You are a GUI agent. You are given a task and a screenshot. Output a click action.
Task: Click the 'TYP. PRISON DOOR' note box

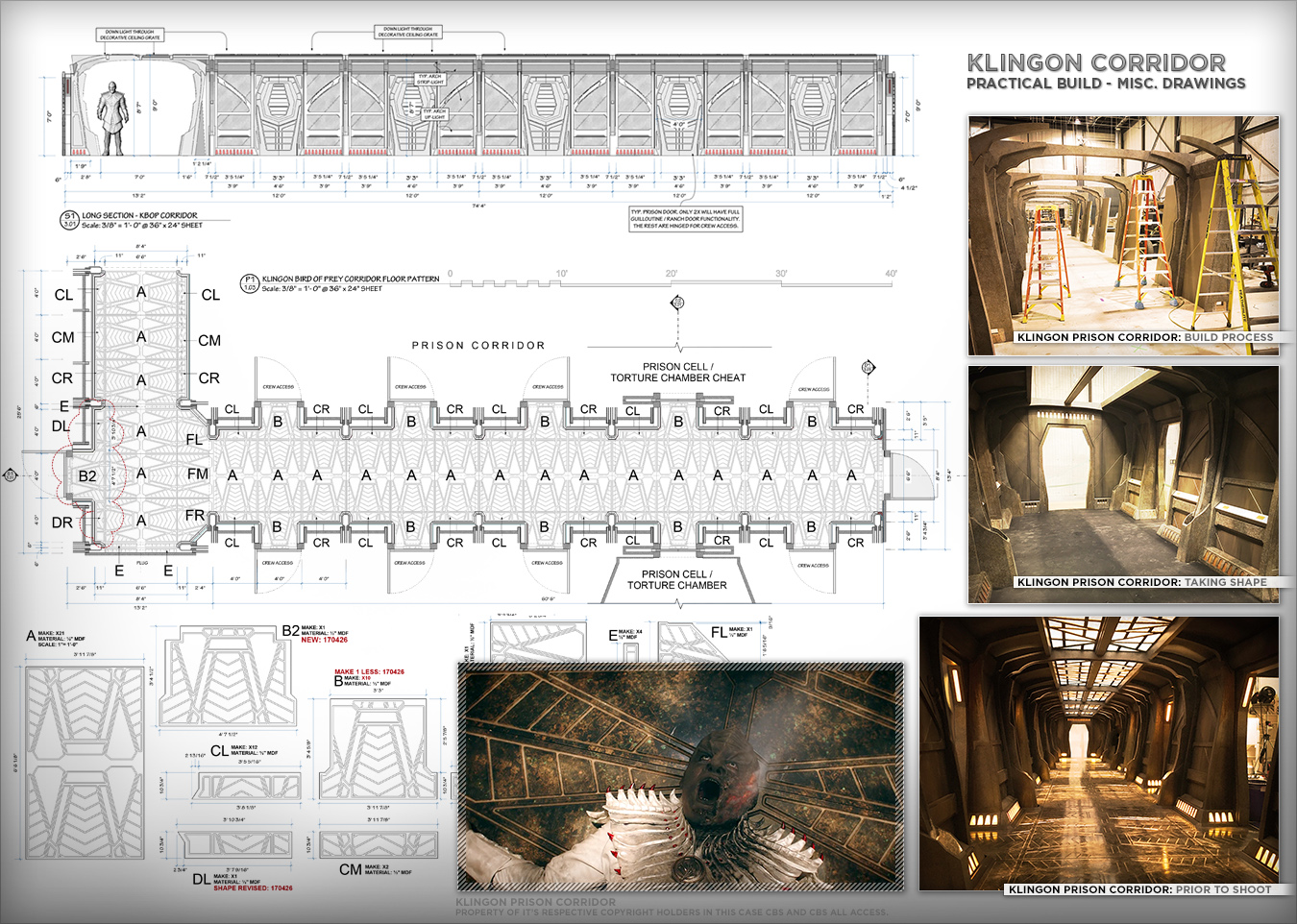(x=685, y=218)
